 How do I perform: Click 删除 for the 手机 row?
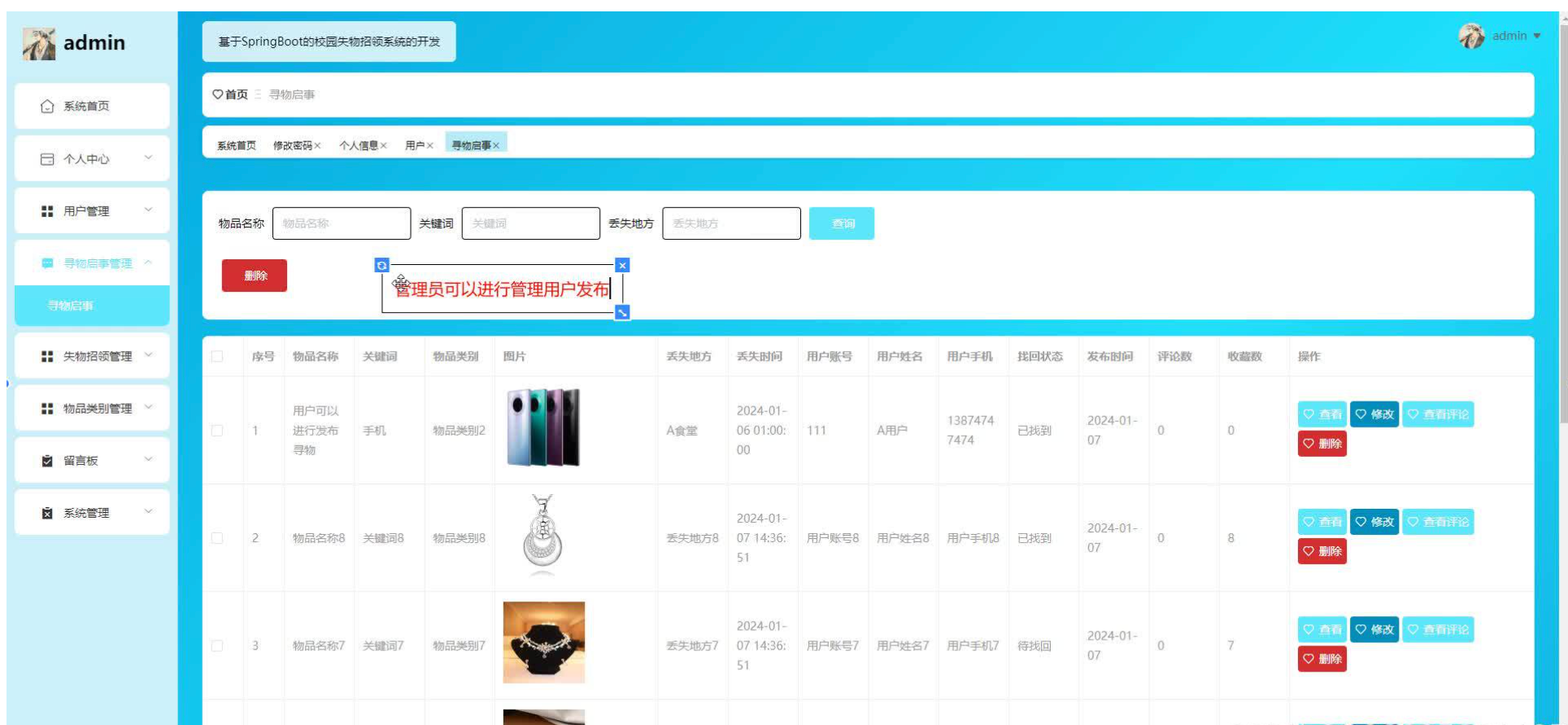(1322, 444)
